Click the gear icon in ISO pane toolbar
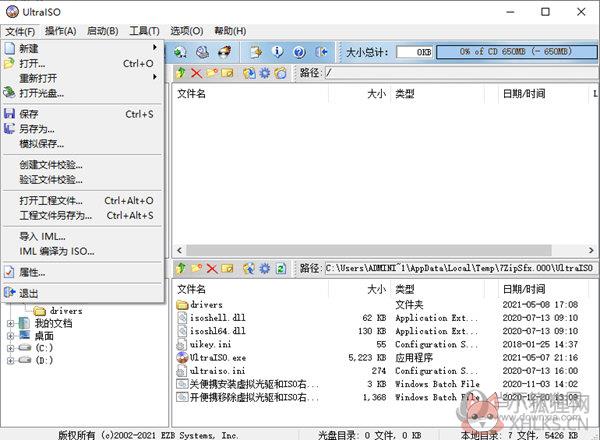This screenshot has width=600, height=440. 264,73
